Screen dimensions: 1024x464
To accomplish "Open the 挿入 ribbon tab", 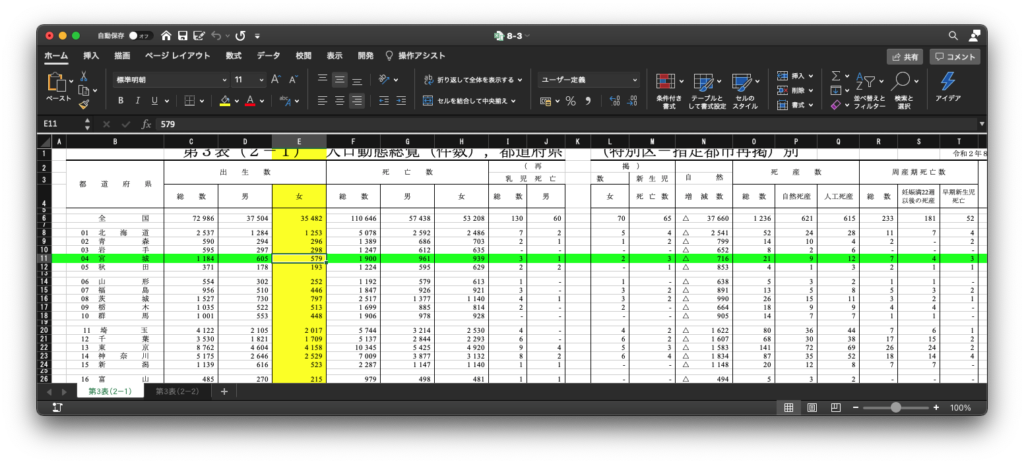I will pos(91,56).
